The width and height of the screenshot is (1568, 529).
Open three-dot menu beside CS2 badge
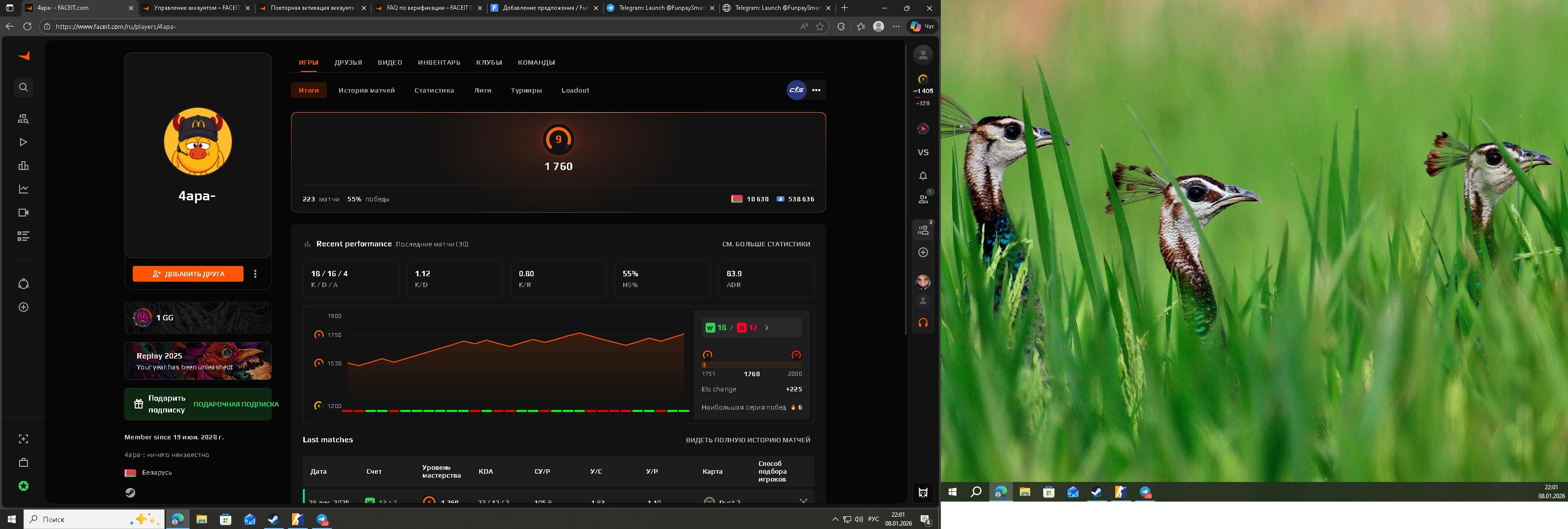coord(816,90)
